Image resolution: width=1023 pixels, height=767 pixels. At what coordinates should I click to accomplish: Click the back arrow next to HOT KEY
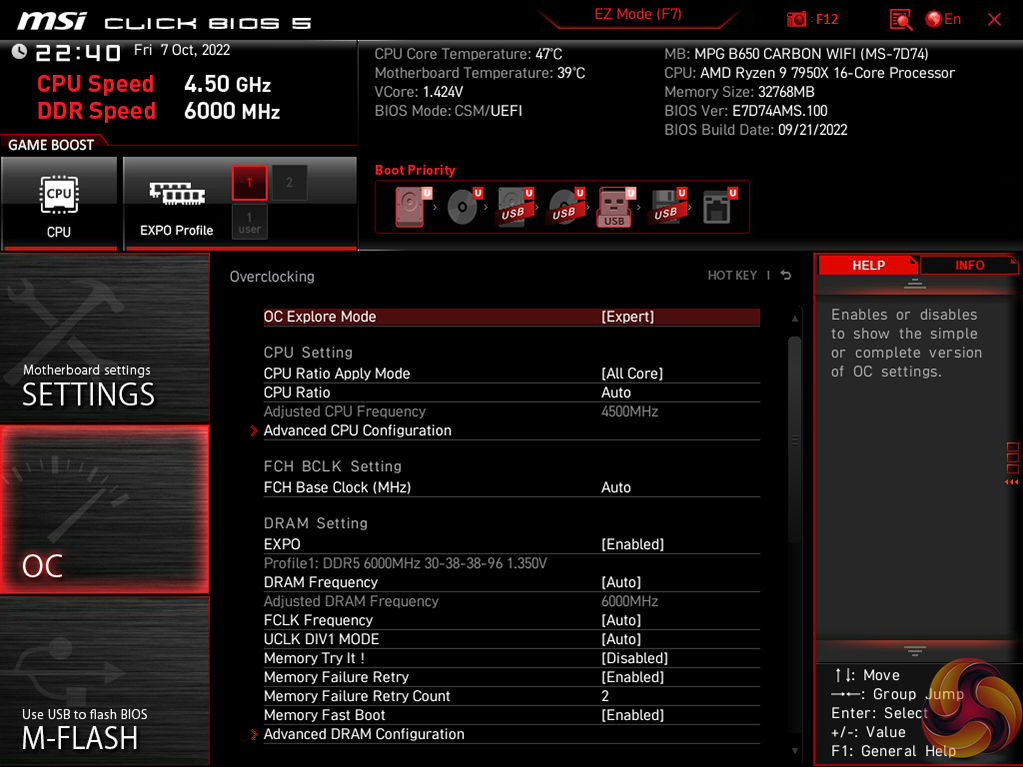pos(786,276)
